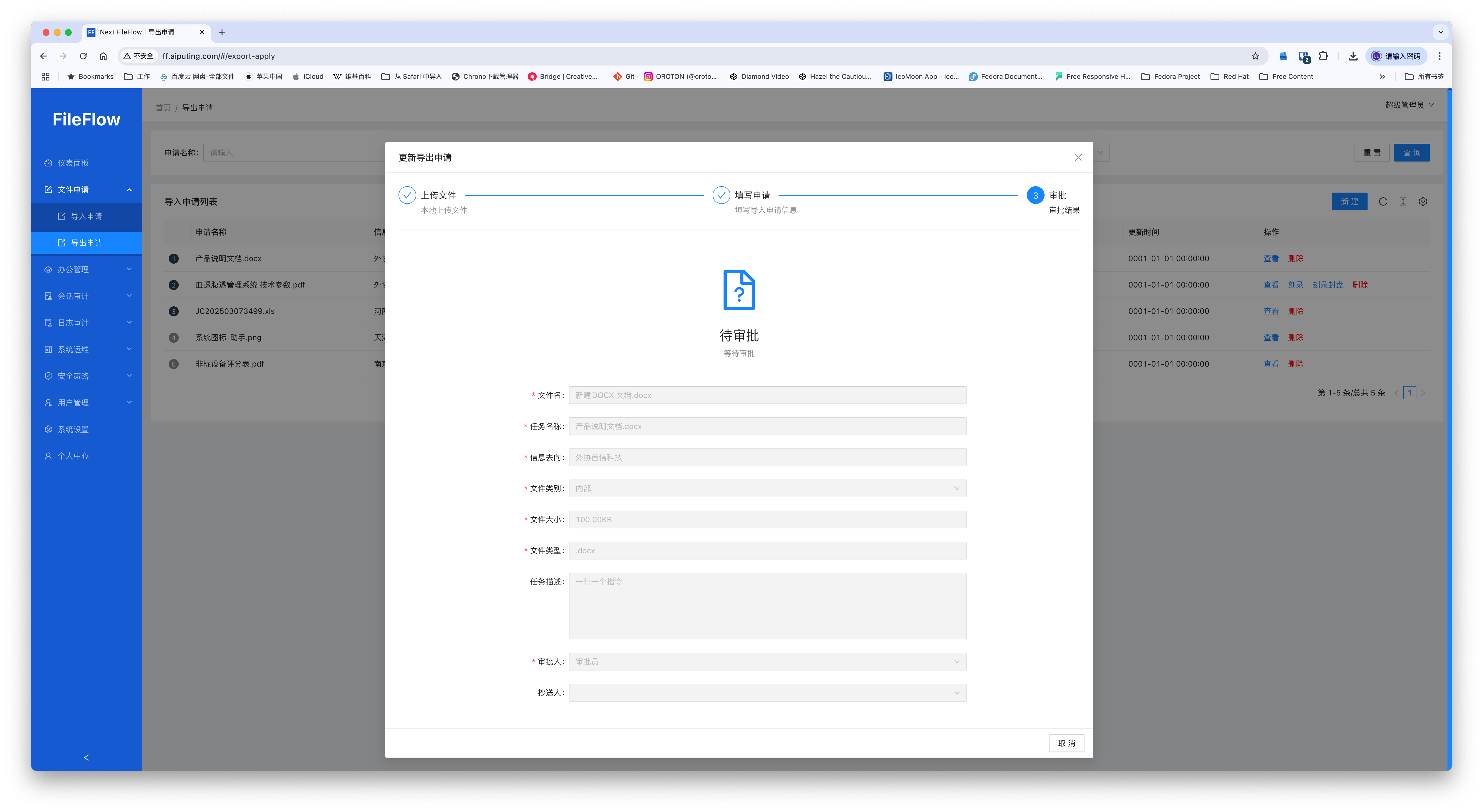Open 仪表面板 in sidebar
Image resolution: width=1483 pixels, height=812 pixels.
[73, 163]
